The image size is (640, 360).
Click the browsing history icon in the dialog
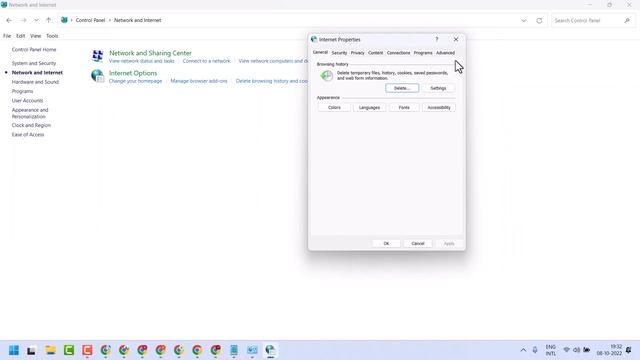coord(327,76)
